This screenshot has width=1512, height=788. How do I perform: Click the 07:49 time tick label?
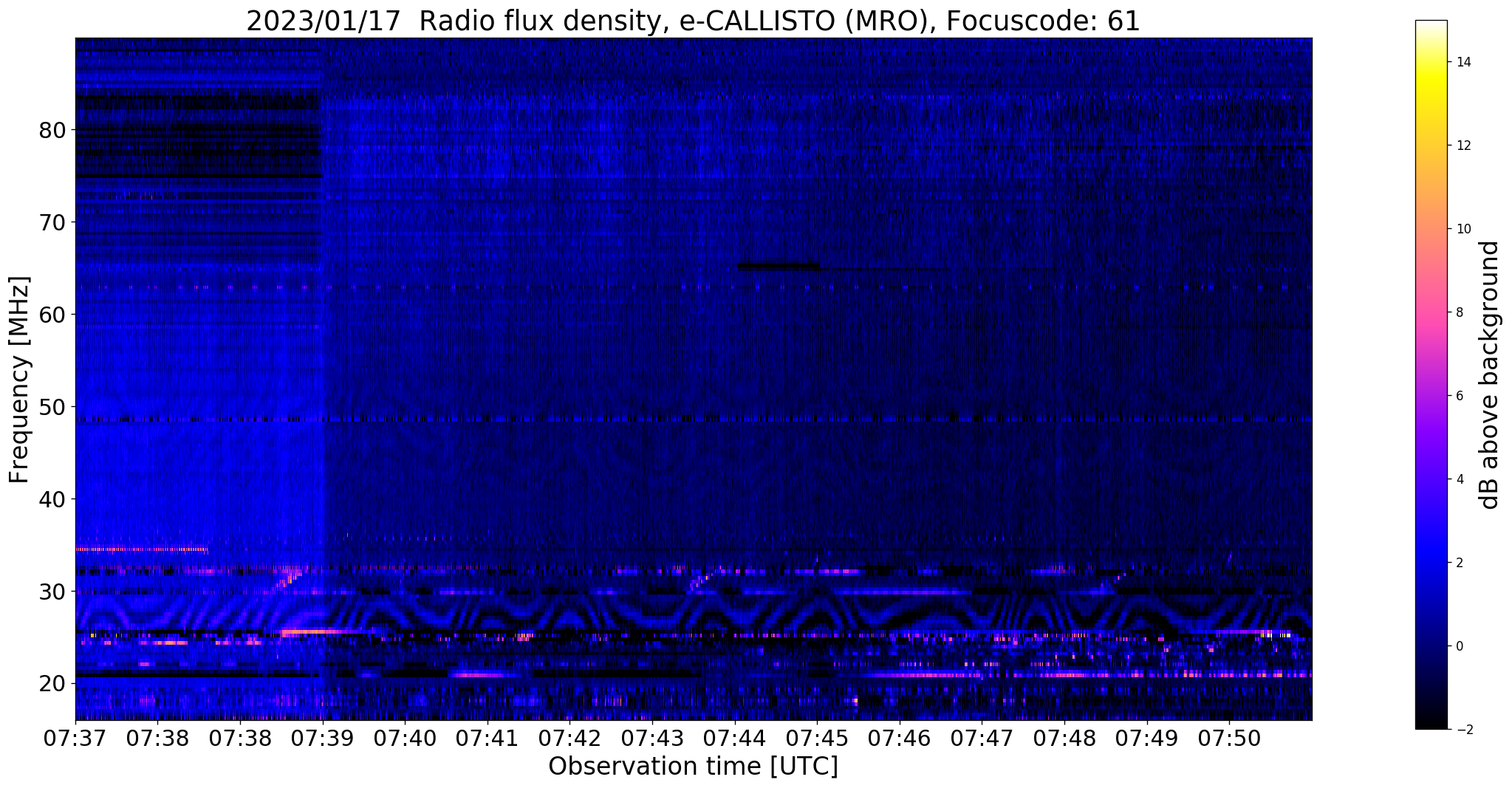point(1147,738)
